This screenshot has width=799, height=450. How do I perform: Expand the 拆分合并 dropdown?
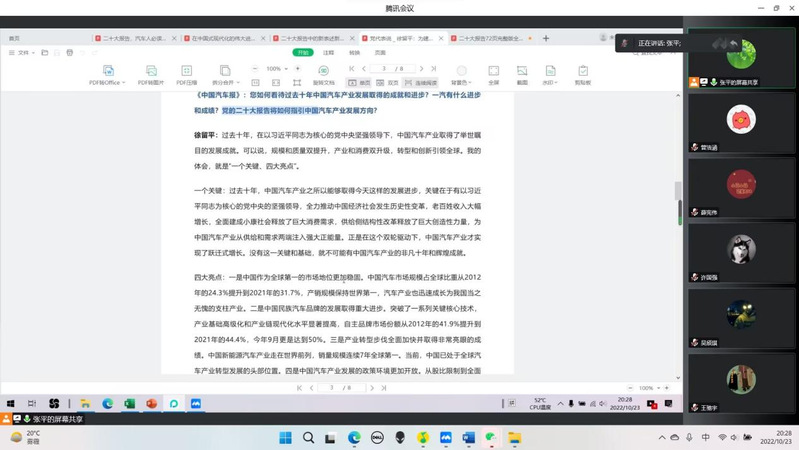tap(228, 83)
